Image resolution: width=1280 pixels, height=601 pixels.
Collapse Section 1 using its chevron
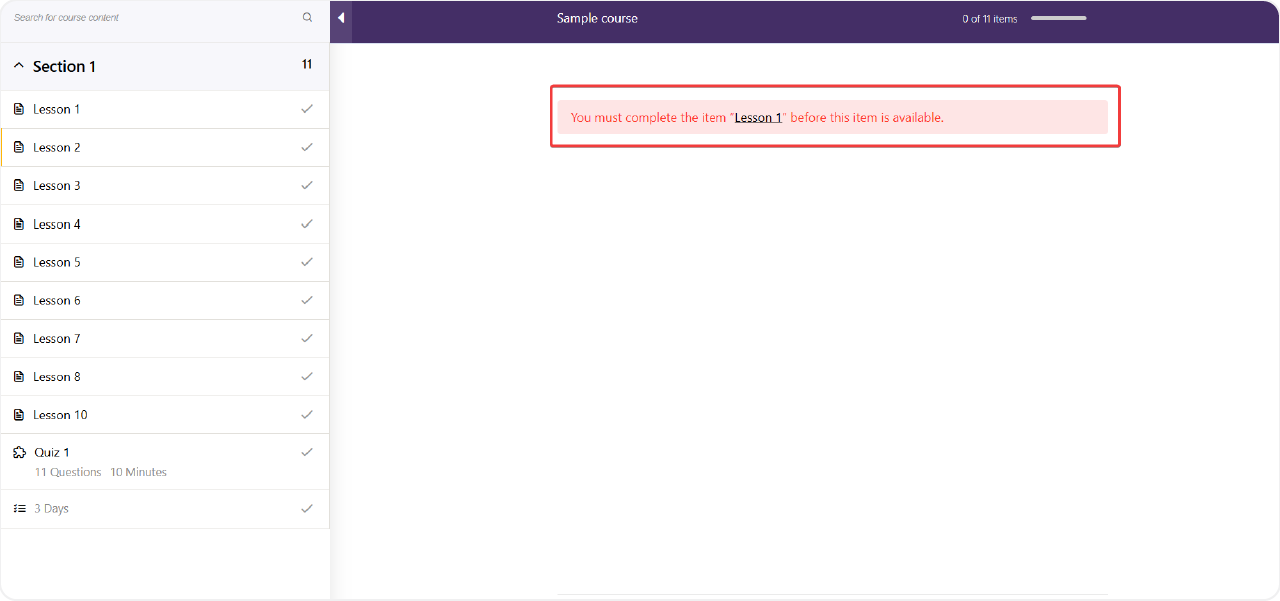18,65
